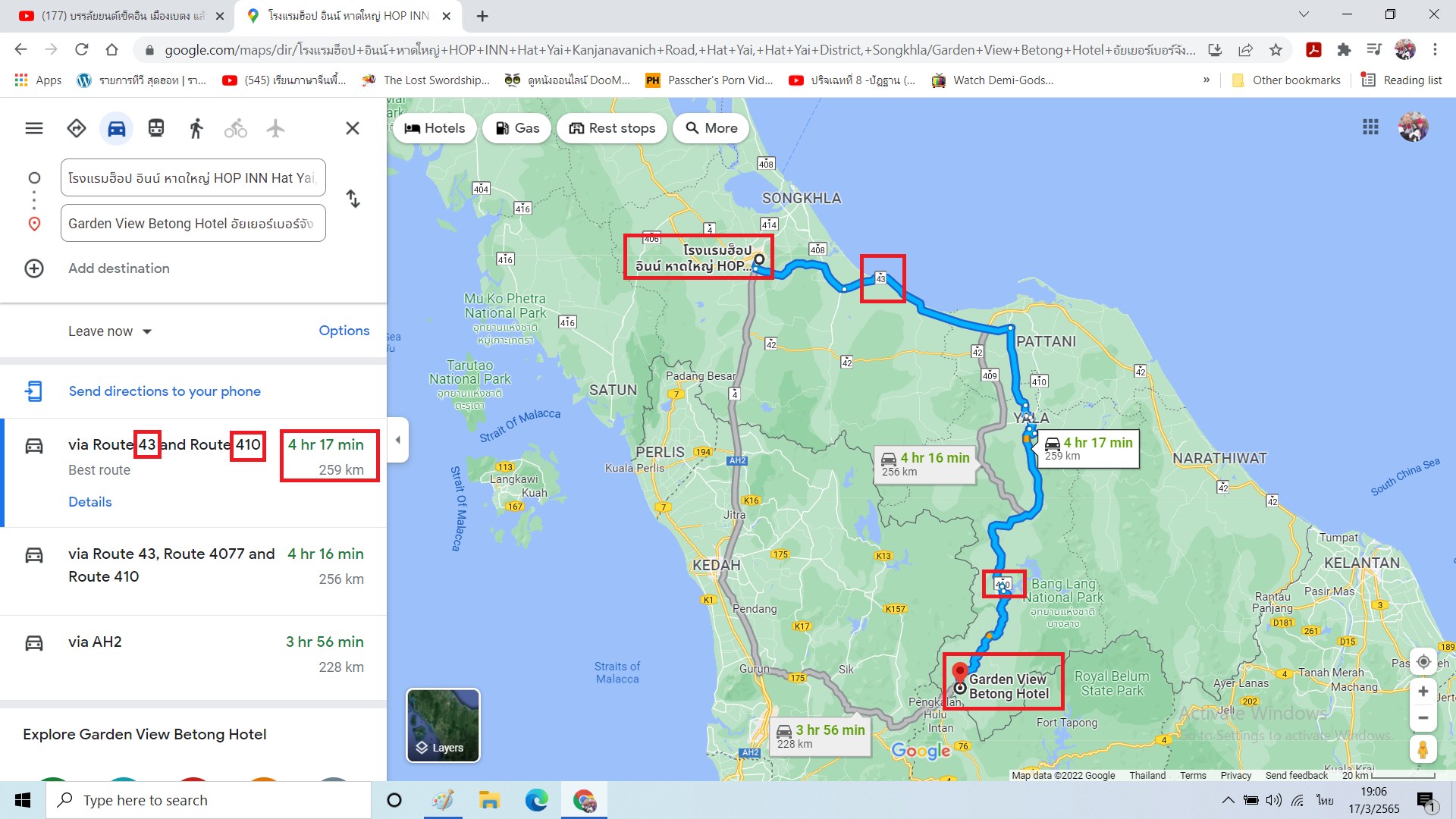
Task: Select the transit travel mode icon
Action: tap(156, 128)
